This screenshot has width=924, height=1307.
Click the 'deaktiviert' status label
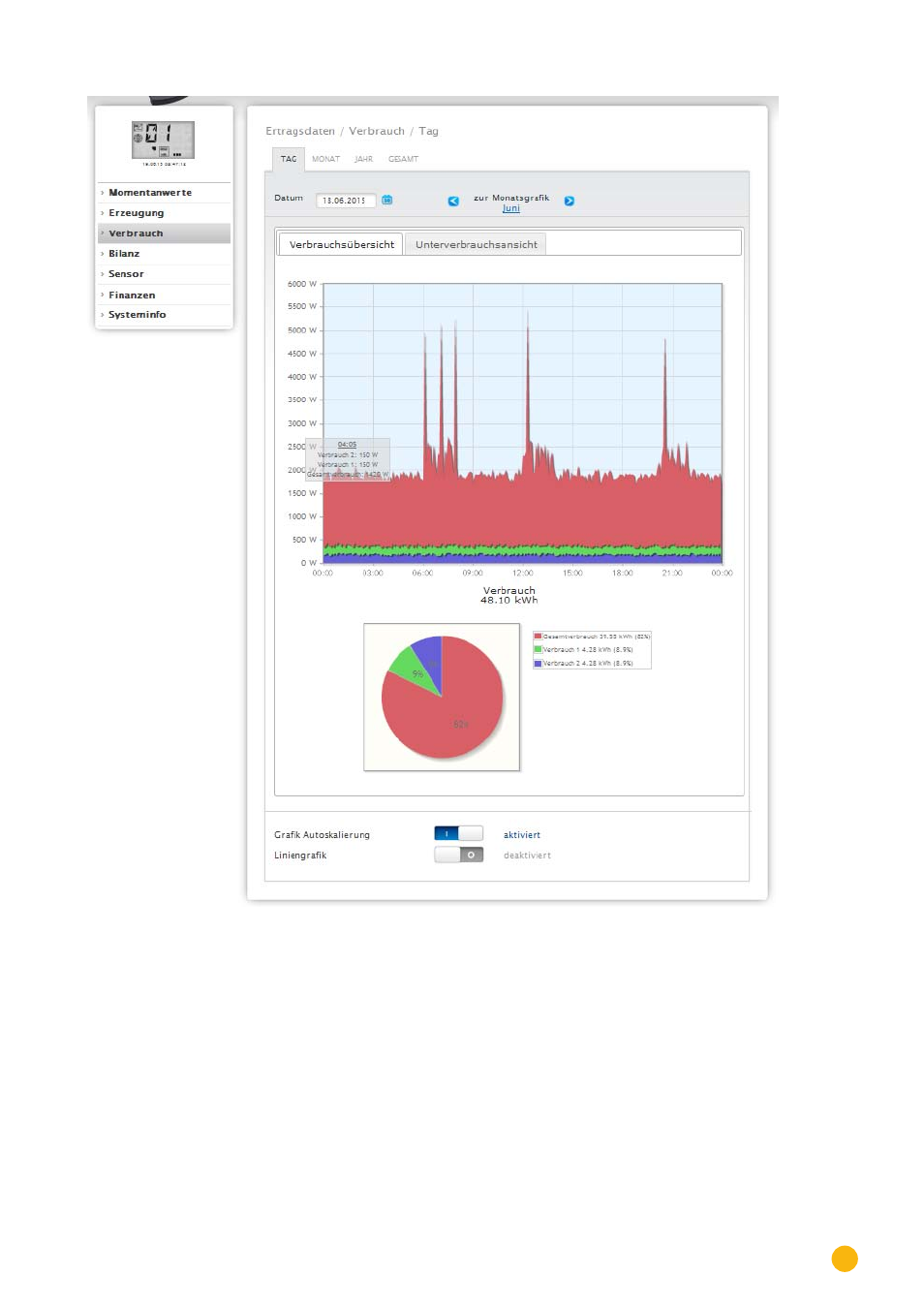pyautogui.click(x=527, y=856)
